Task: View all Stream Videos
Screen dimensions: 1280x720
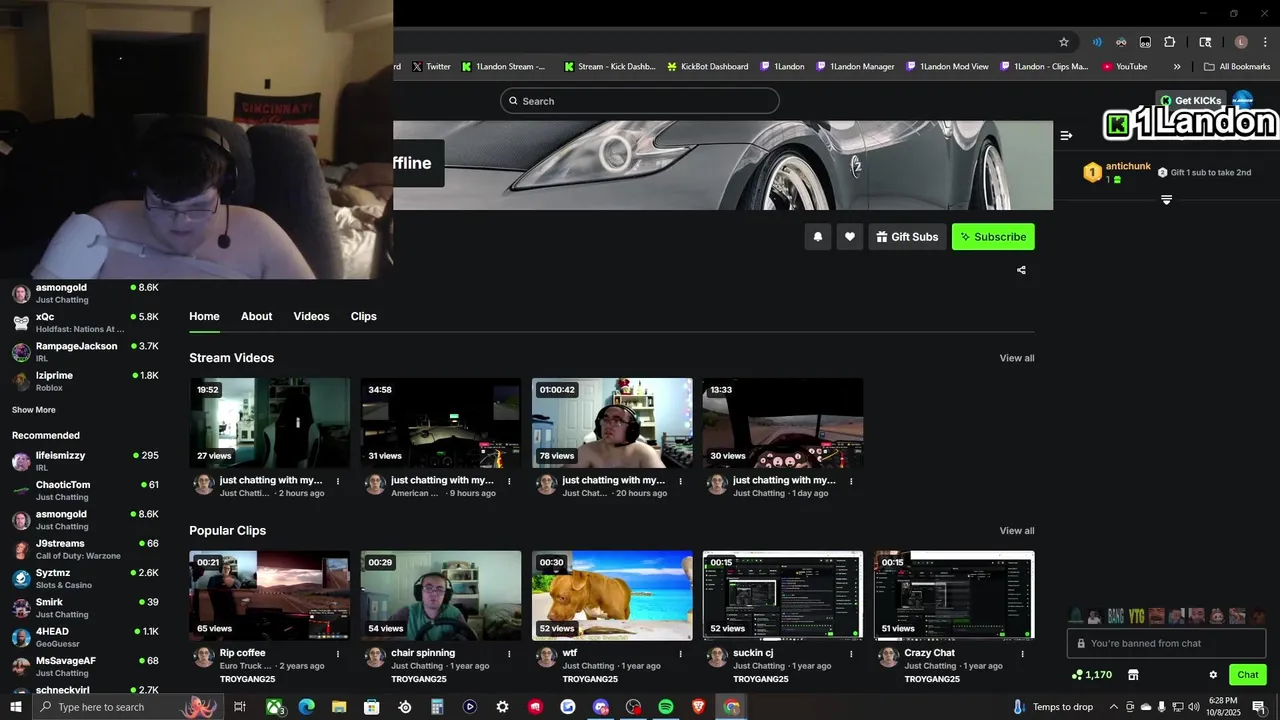Action: pyautogui.click(x=1017, y=358)
